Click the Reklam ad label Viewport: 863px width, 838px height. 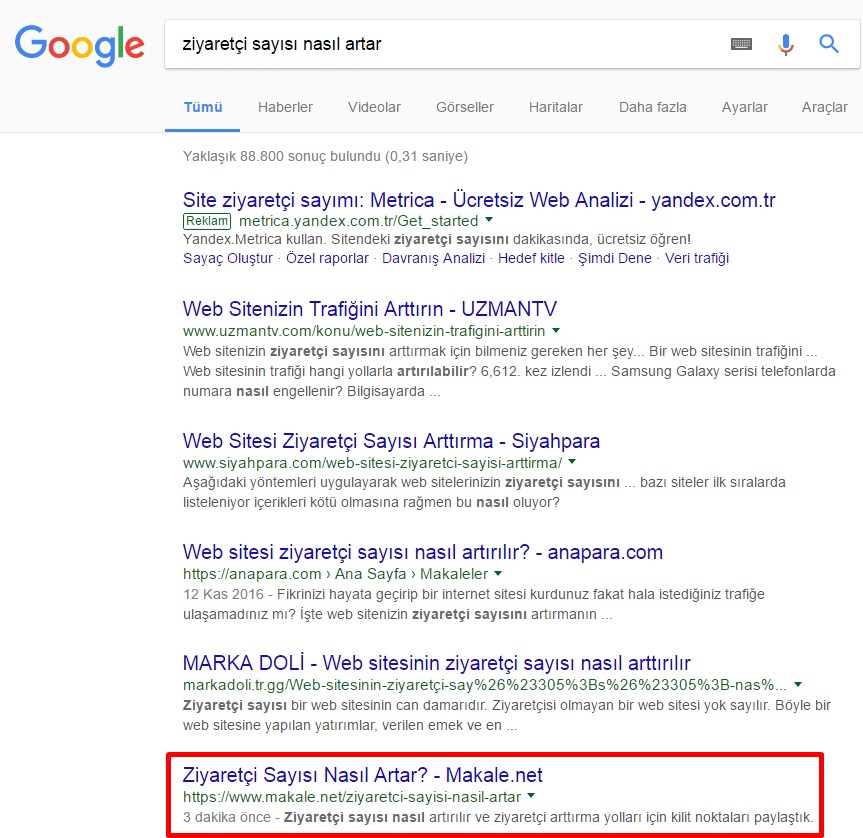[x=207, y=221]
